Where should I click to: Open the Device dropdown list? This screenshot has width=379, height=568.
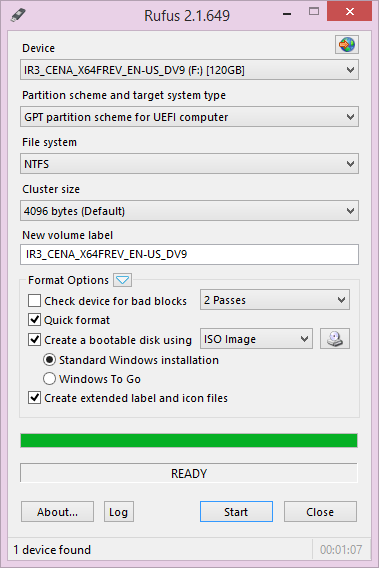189,70
